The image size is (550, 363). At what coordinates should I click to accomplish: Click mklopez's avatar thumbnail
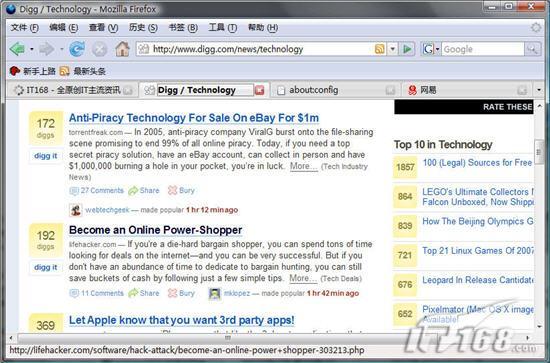[215, 294]
